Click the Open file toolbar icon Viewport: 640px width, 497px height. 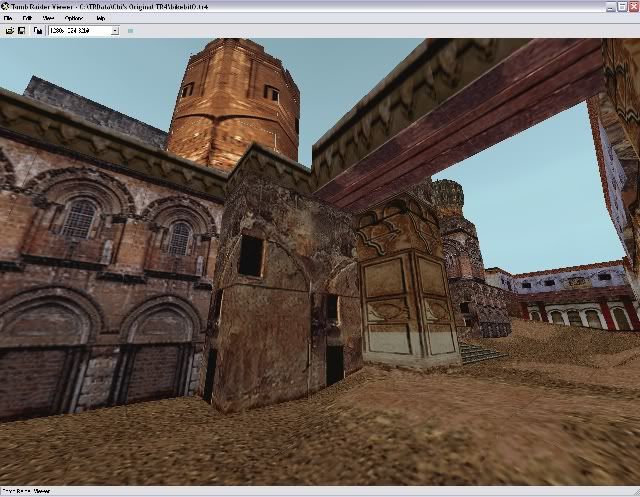[10, 31]
